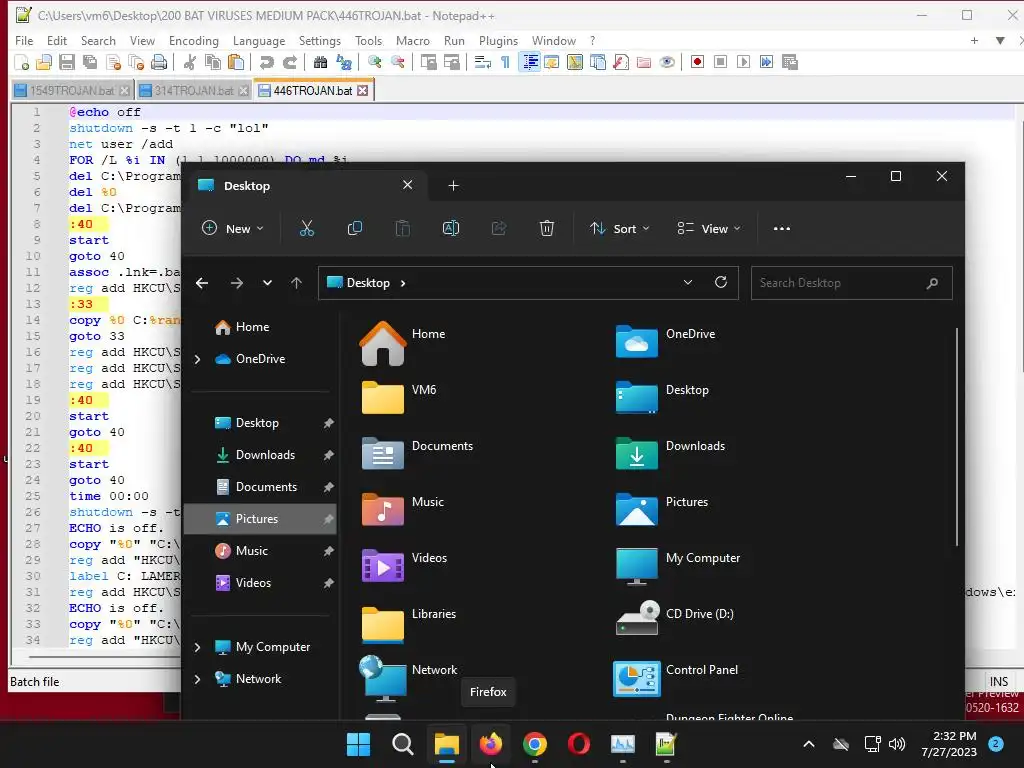Select Downloads in Explorer sidebar
This screenshot has height=768, width=1024.
(x=261, y=455)
